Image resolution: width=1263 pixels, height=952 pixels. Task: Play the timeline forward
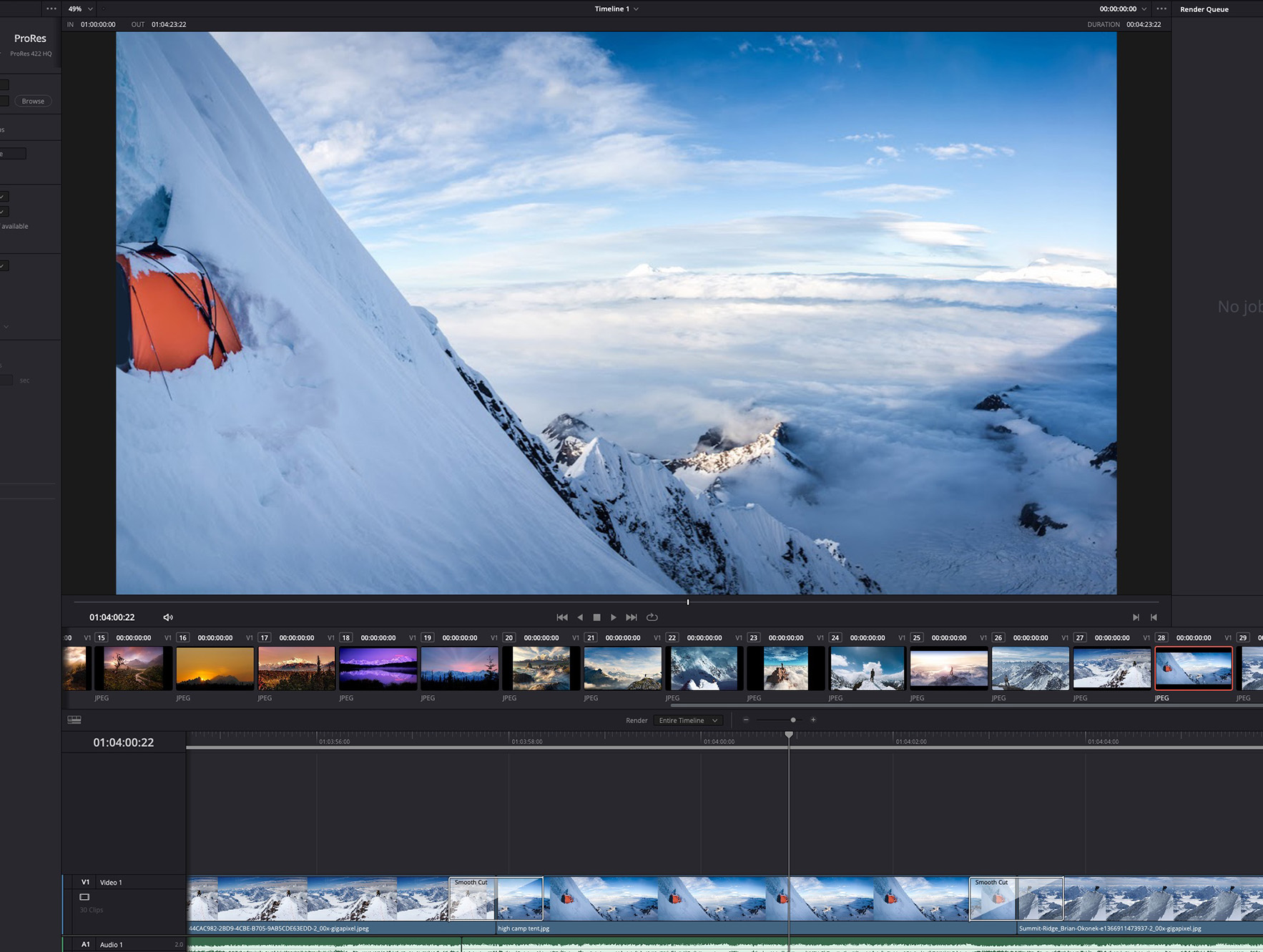[x=614, y=617]
